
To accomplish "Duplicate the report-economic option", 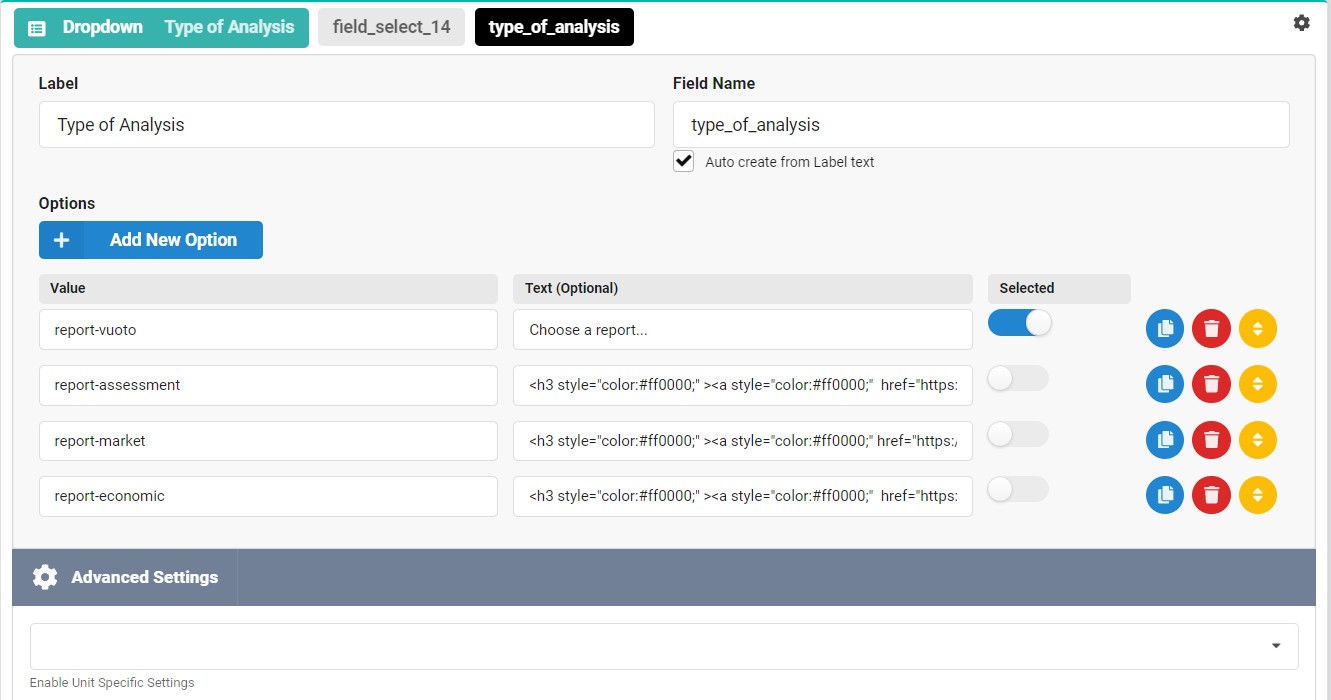I will coord(1164,494).
